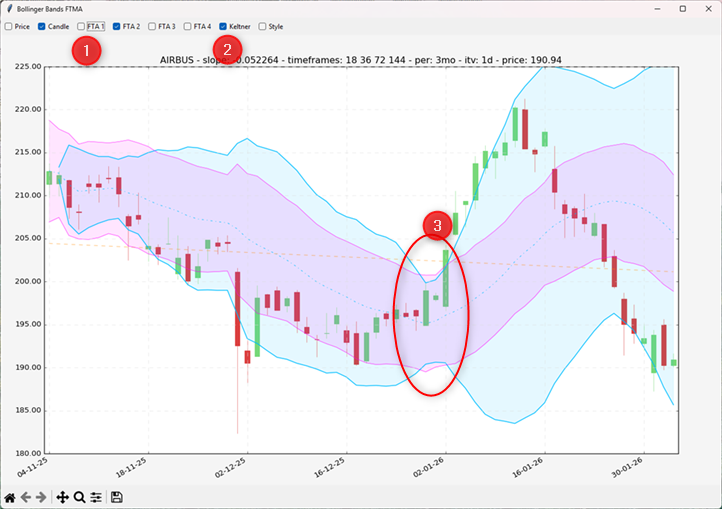The image size is (722, 509).
Task: Tick the FTA 1 checkbox
Action: pos(81,26)
